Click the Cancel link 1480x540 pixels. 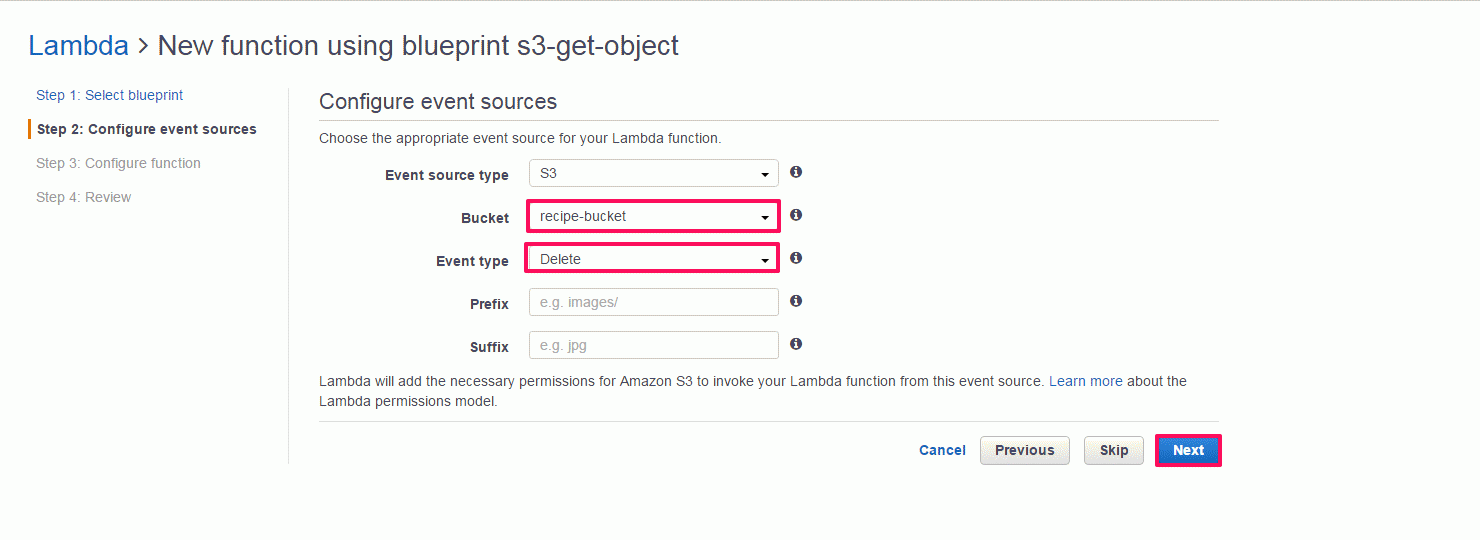[942, 450]
